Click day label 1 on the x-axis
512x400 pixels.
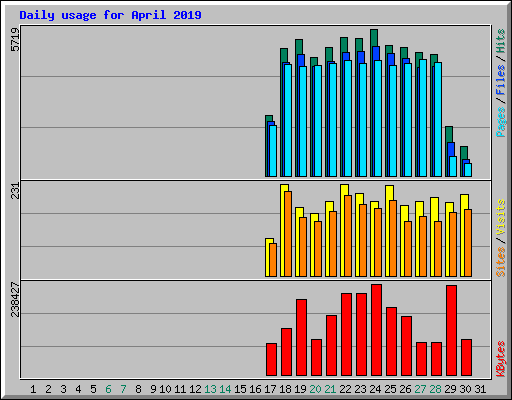(x=33, y=389)
